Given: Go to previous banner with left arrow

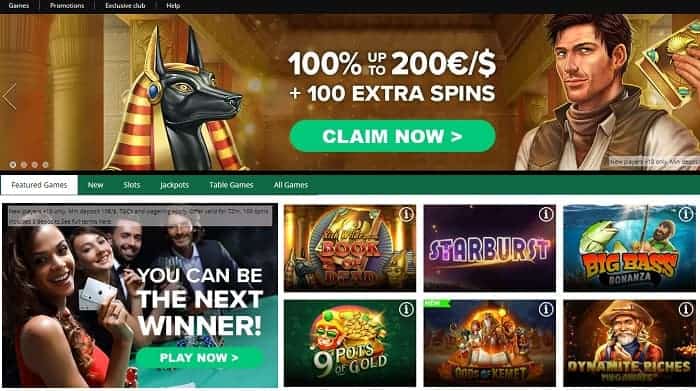Looking at the screenshot, I should tap(9, 96).
